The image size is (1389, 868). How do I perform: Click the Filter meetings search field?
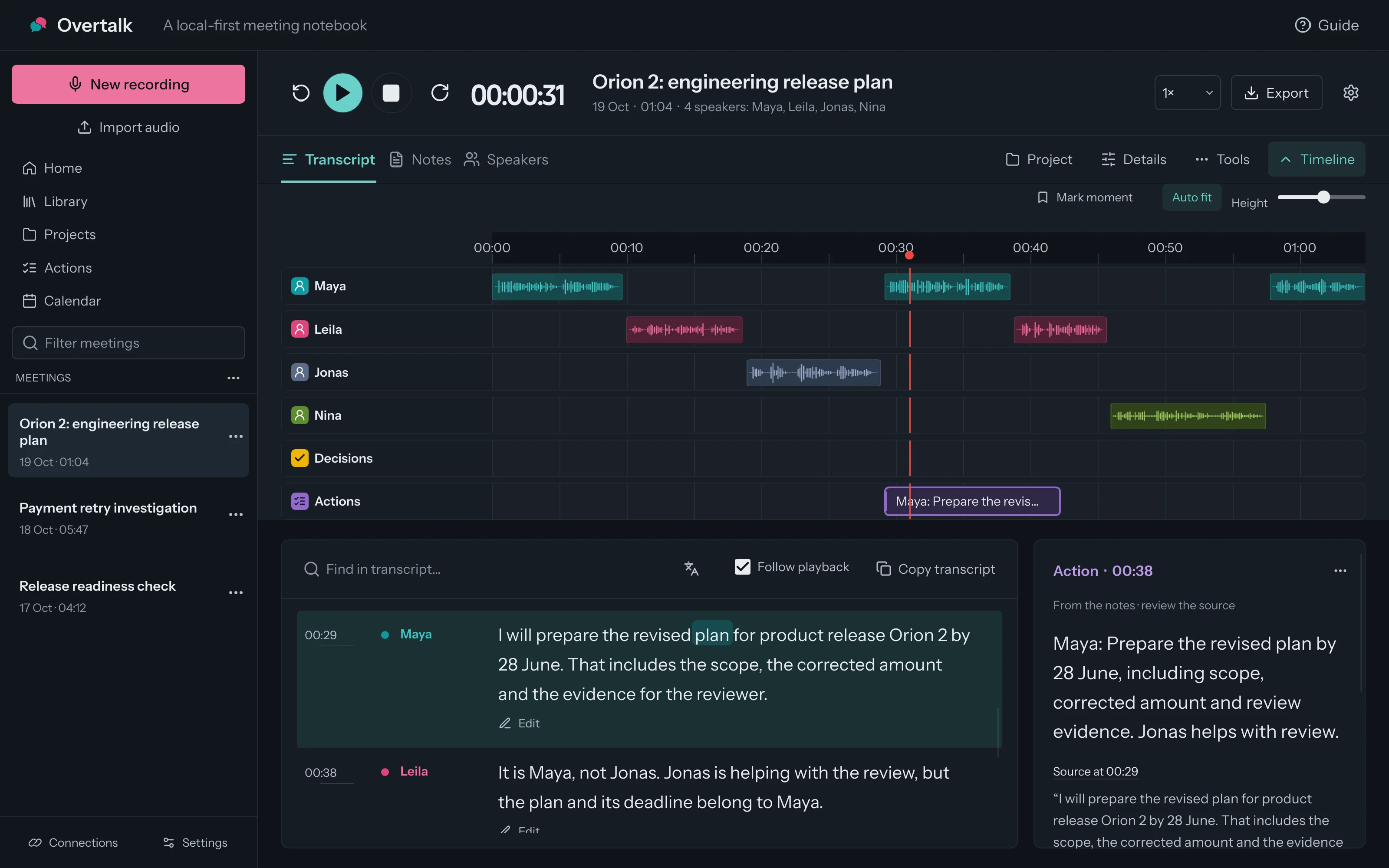128,343
